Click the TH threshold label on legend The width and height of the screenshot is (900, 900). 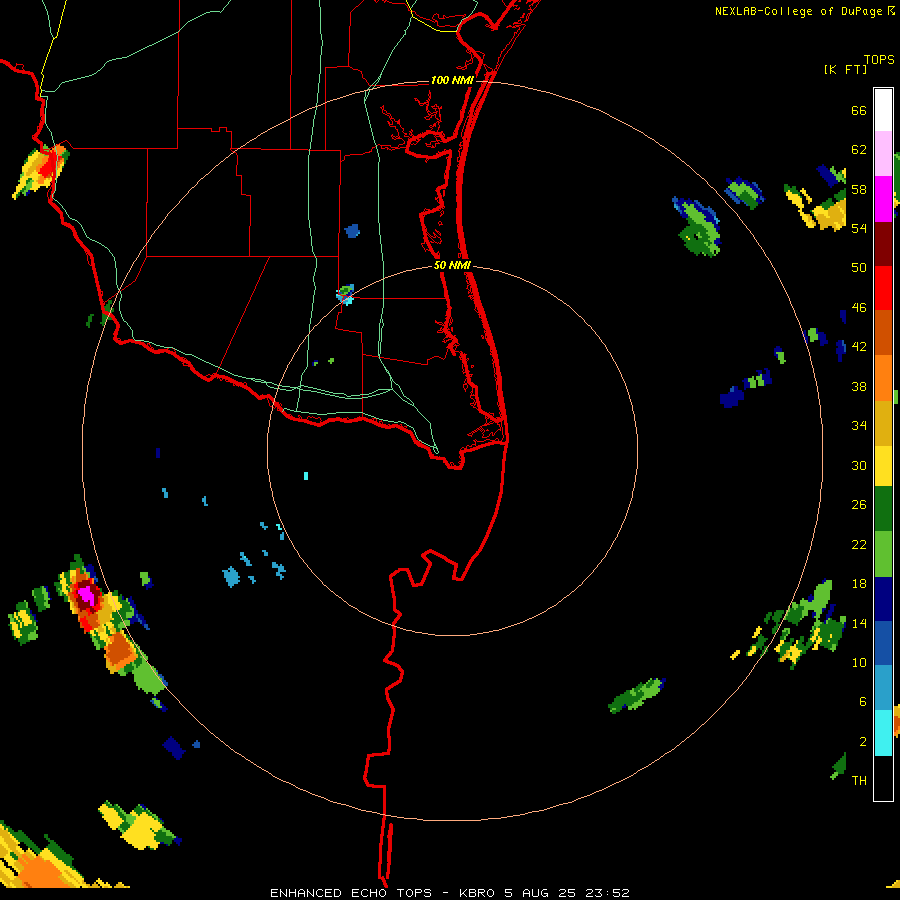click(859, 781)
